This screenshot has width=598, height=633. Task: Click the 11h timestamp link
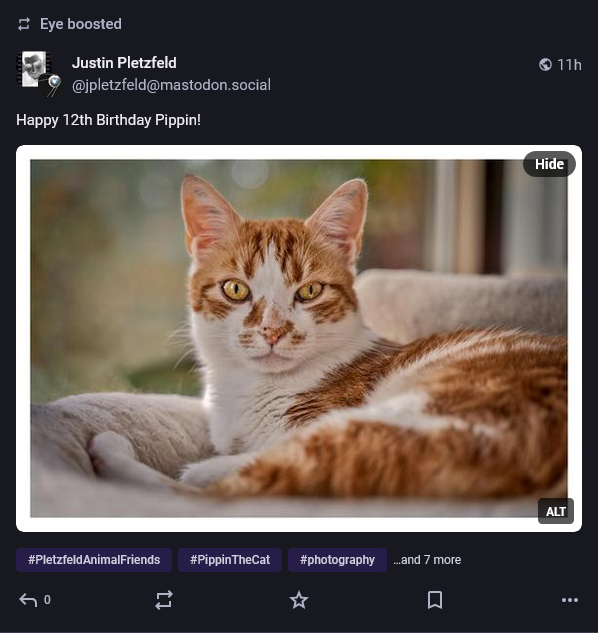pyautogui.click(x=569, y=65)
